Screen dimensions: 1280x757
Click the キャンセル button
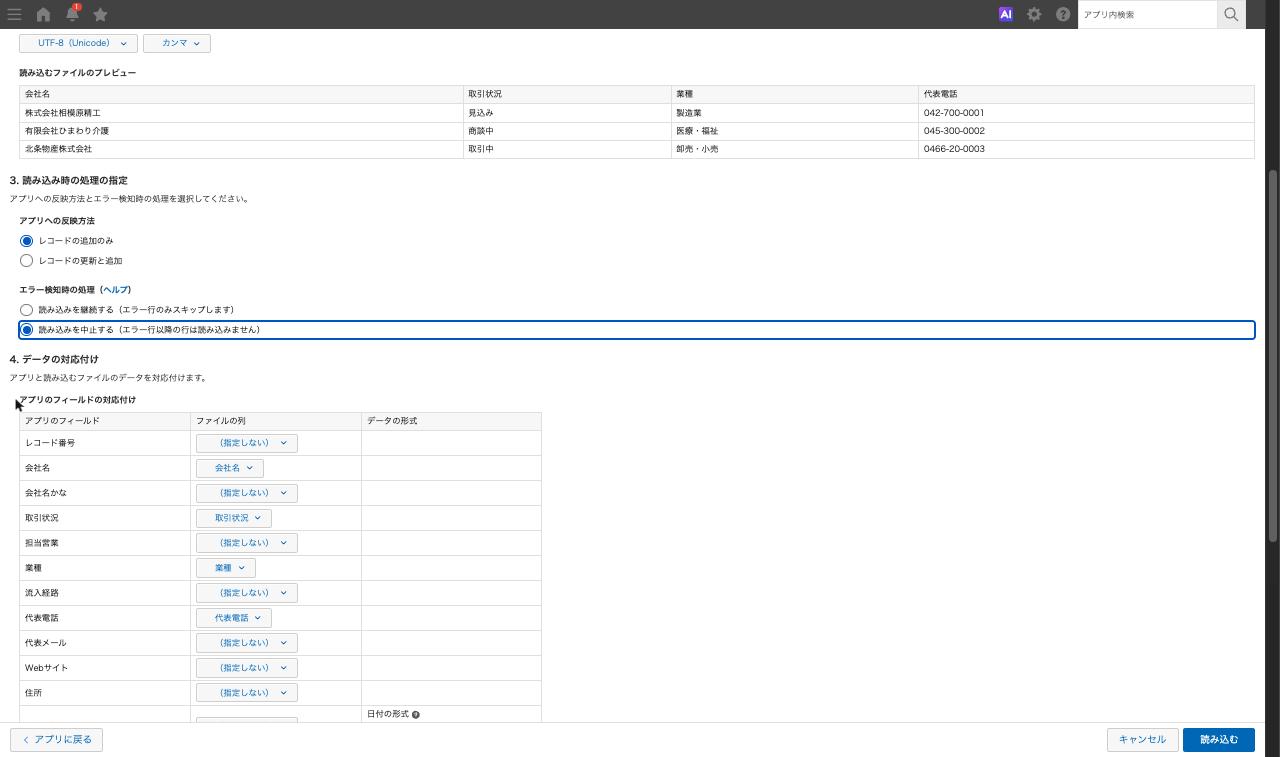[x=1142, y=740]
